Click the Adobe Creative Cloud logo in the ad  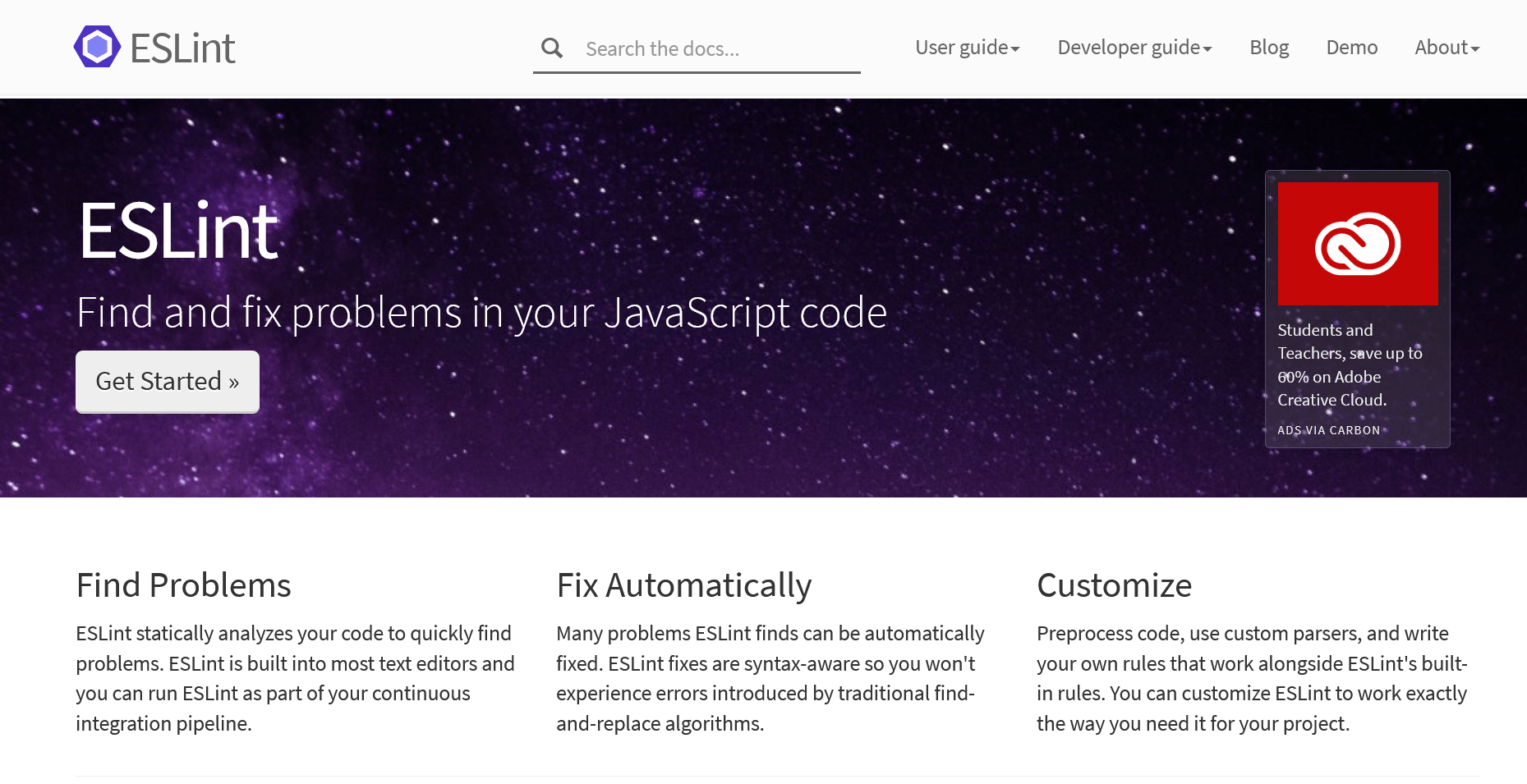1356,243
